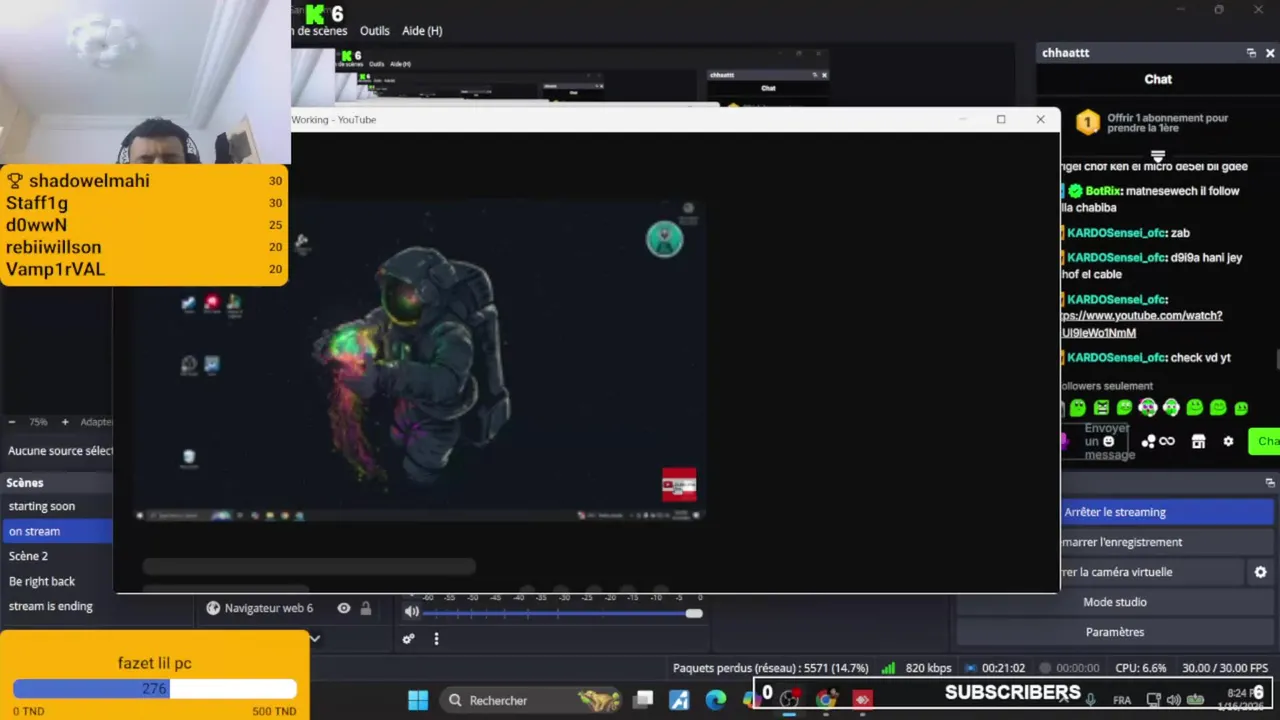This screenshot has width=1280, height=720.
Task: Mute audio with the speaker icon in the mixer
Action: coord(412,612)
